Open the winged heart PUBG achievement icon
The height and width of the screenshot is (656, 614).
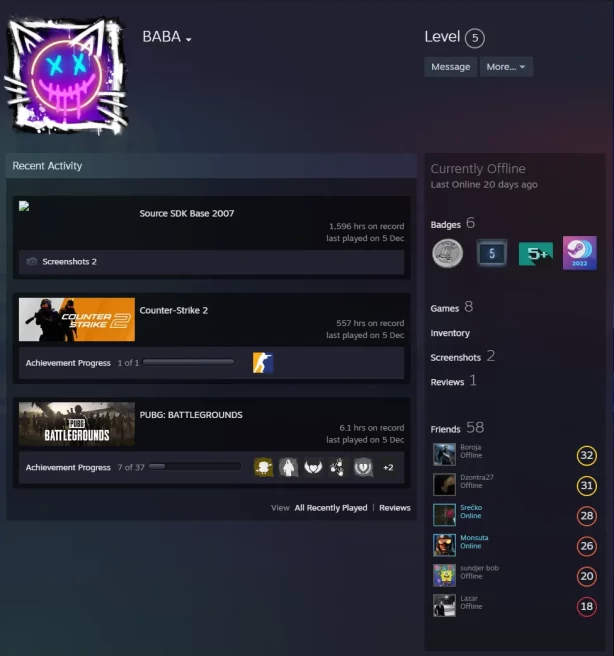(313, 467)
